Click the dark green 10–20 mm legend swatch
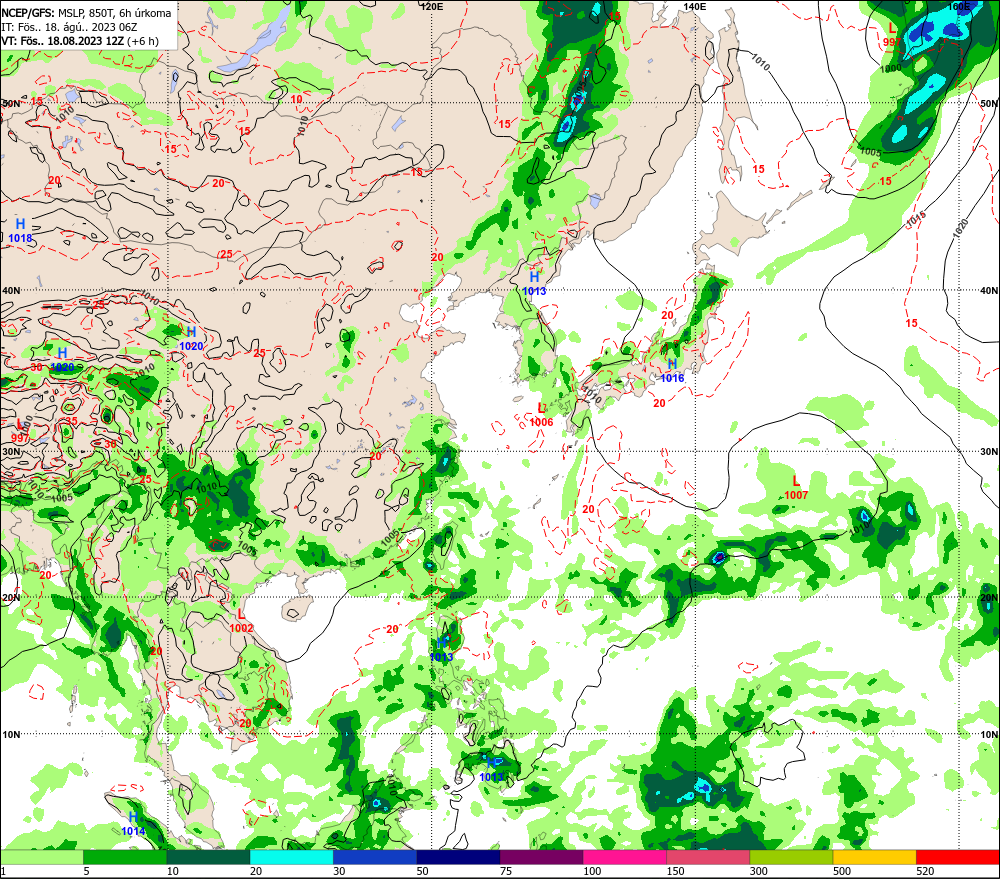The width and height of the screenshot is (1000, 879). (x=209, y=857)
